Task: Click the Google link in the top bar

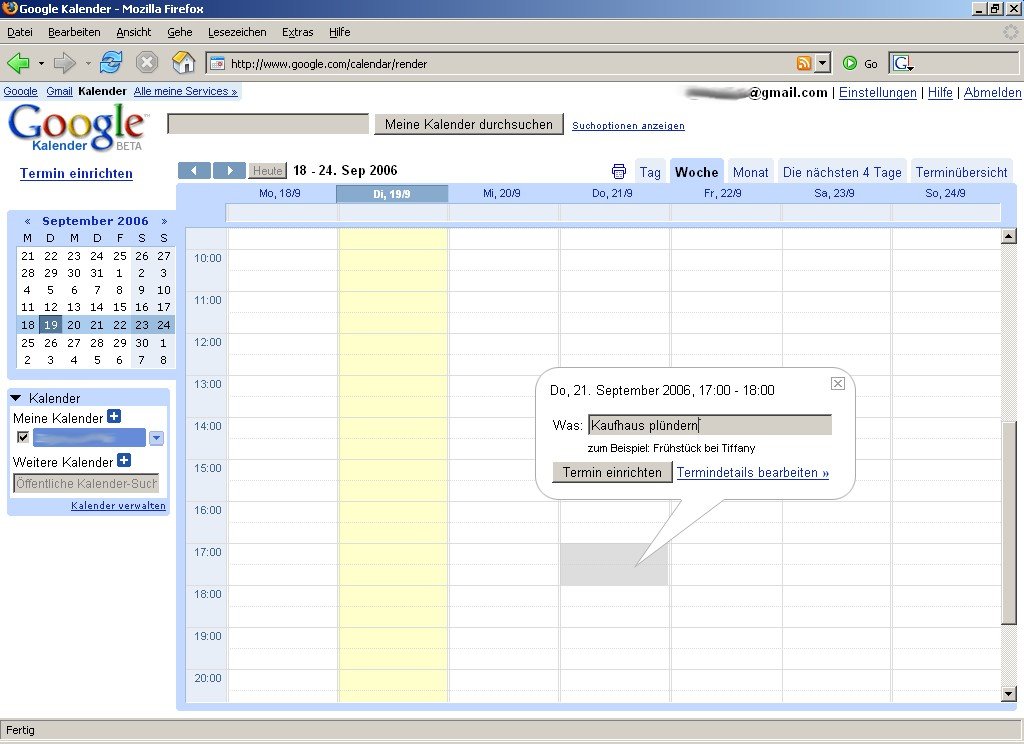Action: click(20, 91)
